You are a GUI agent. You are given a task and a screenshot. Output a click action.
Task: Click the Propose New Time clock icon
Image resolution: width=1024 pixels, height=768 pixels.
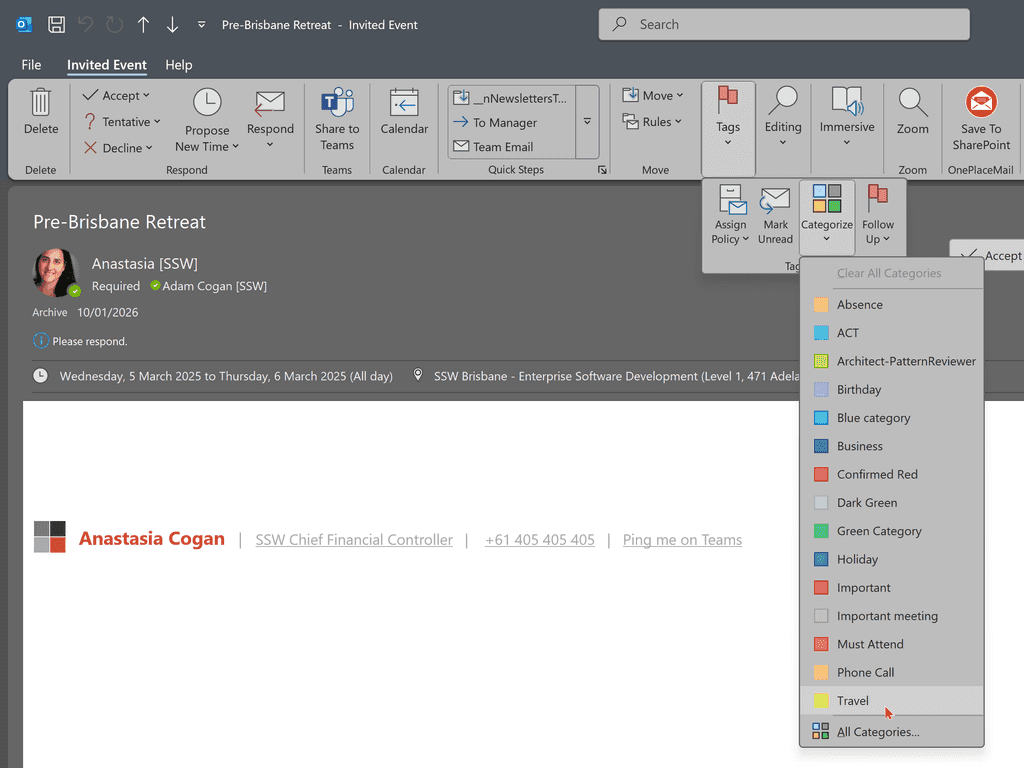click(x=207, y=102)
